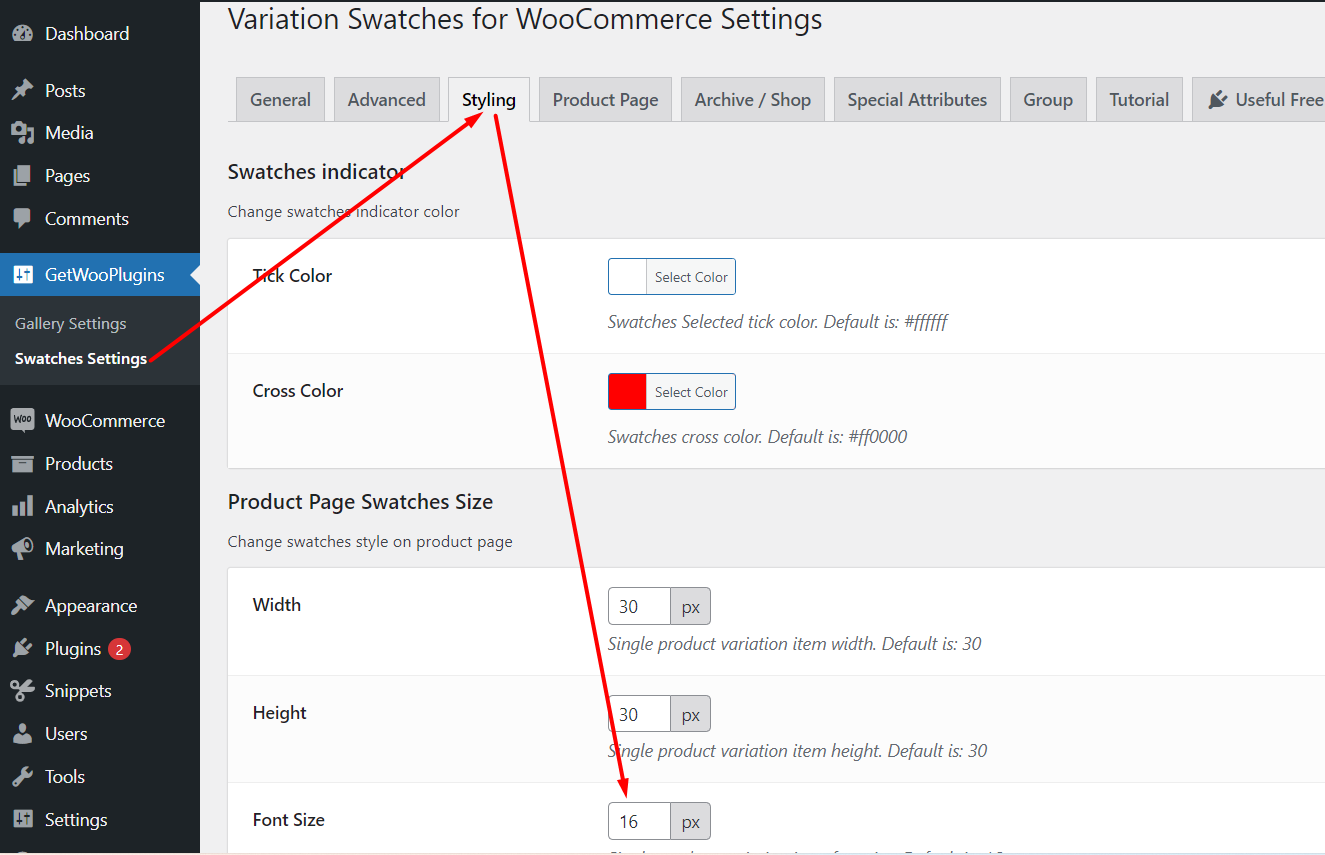
Task: Click the Plugins plug icon
Action: 22,648
